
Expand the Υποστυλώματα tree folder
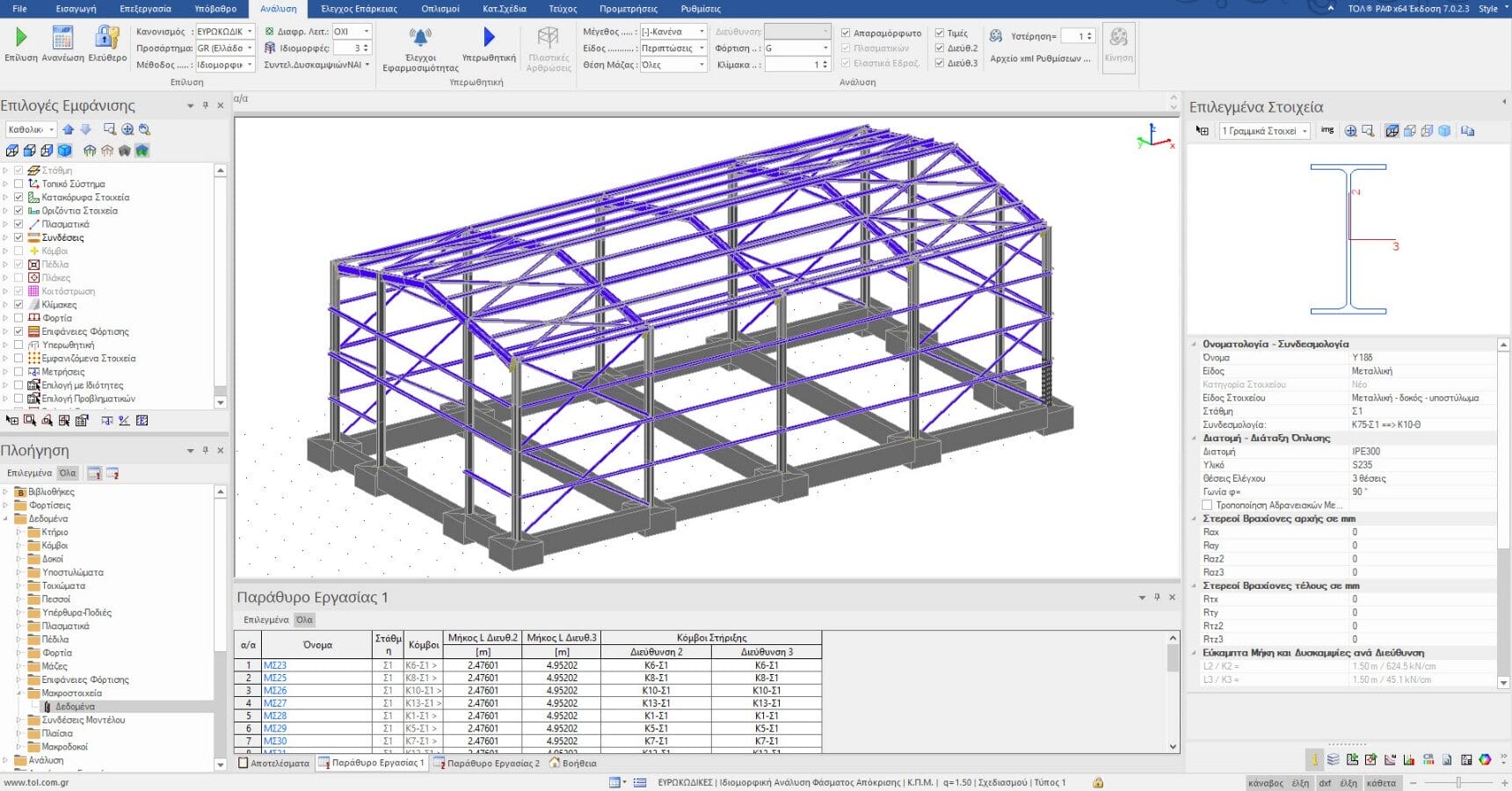tap(19, 572)
